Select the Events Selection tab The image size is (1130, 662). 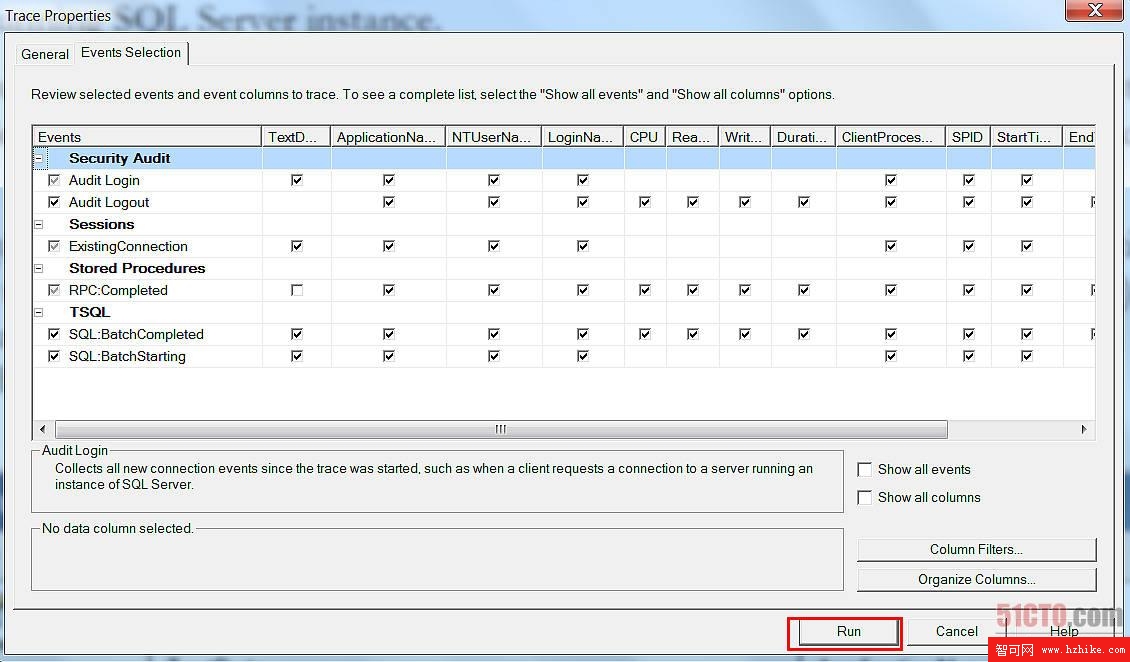(x=131, y=53)
